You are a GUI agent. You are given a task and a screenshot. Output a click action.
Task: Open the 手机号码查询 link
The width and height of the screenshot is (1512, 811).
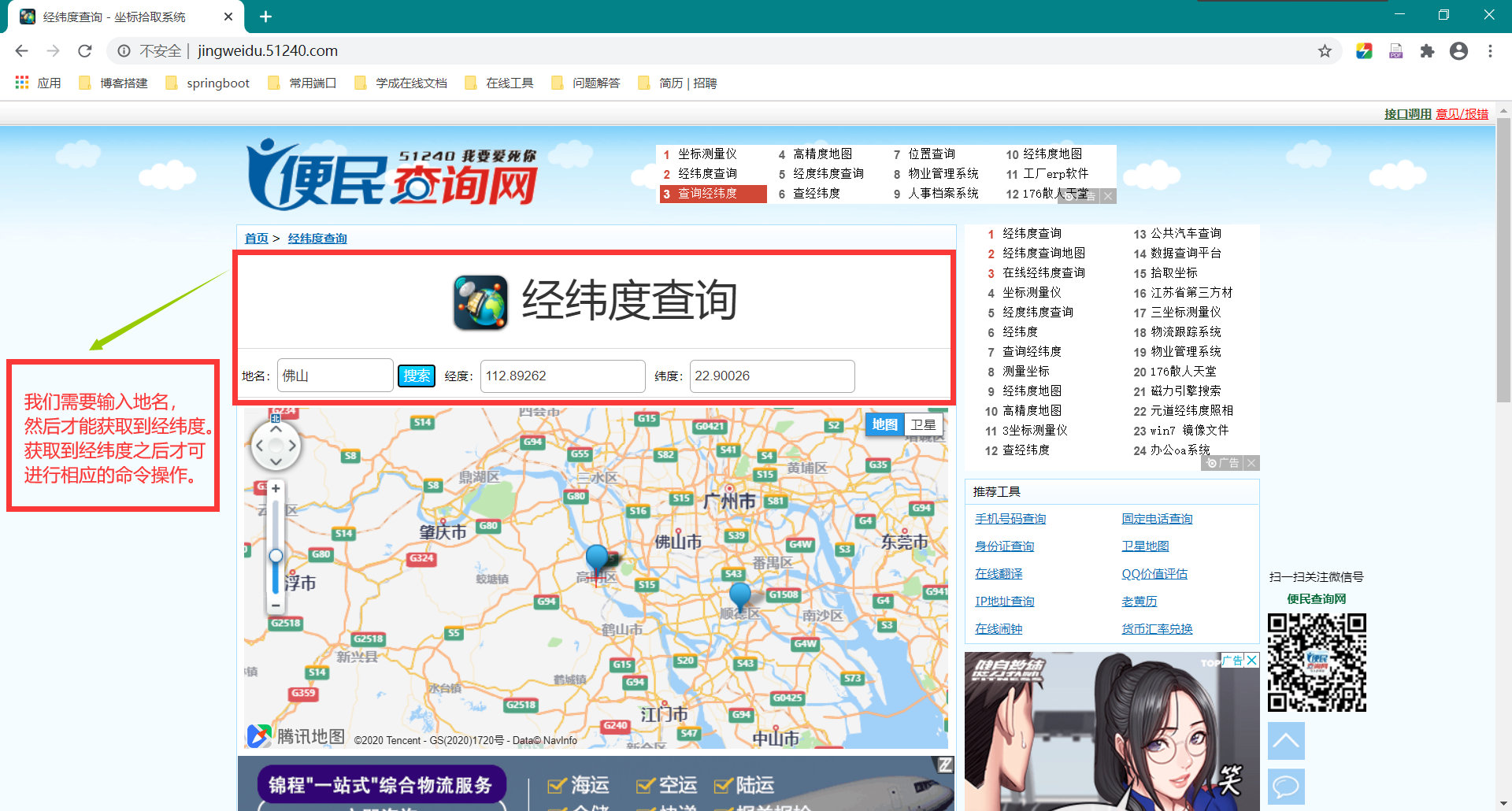click(x=1010, y=519)
